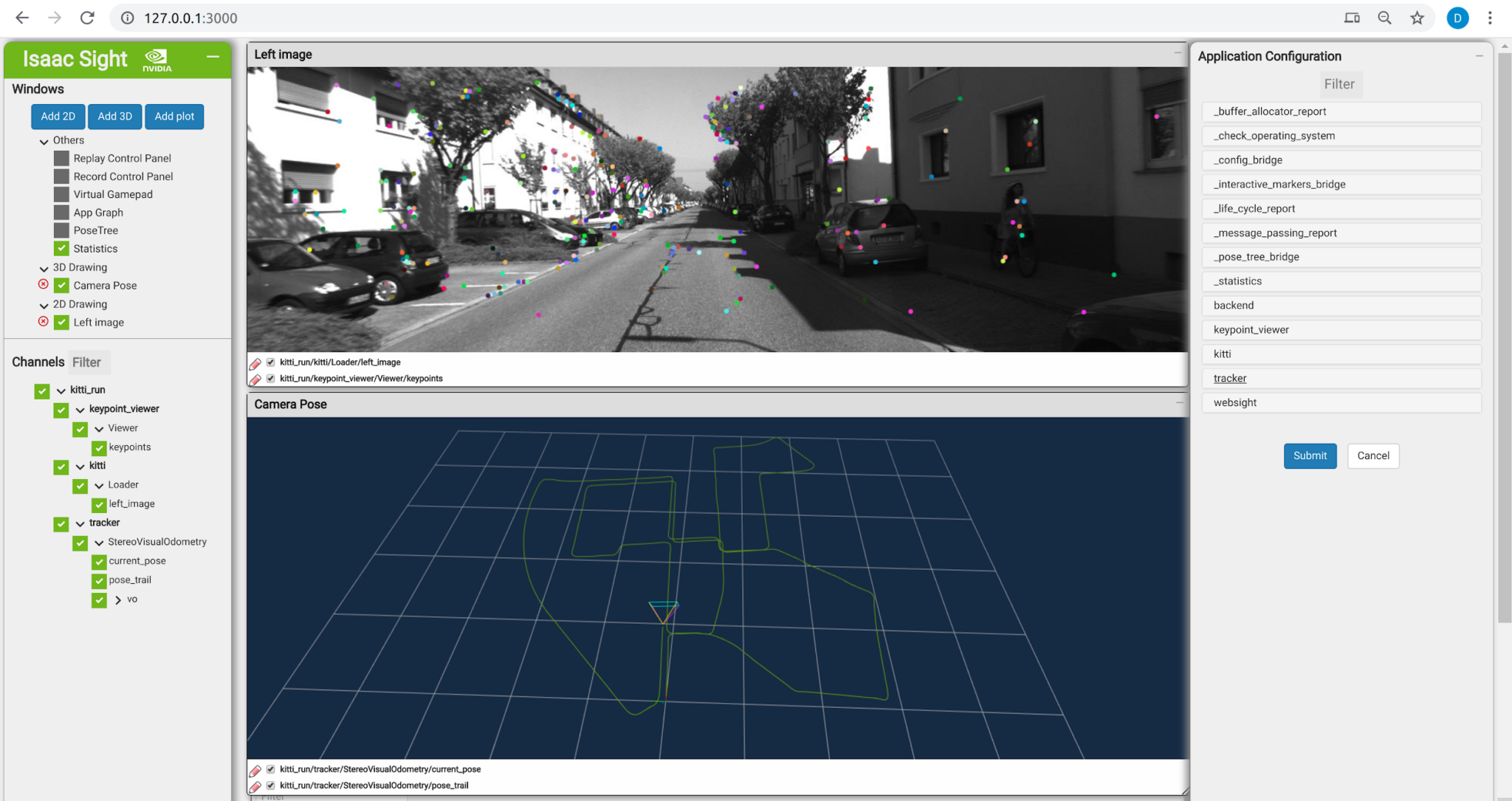
Task: Open color editor with eraser icon beside current_pose
Action: click(x=256, y=769)
